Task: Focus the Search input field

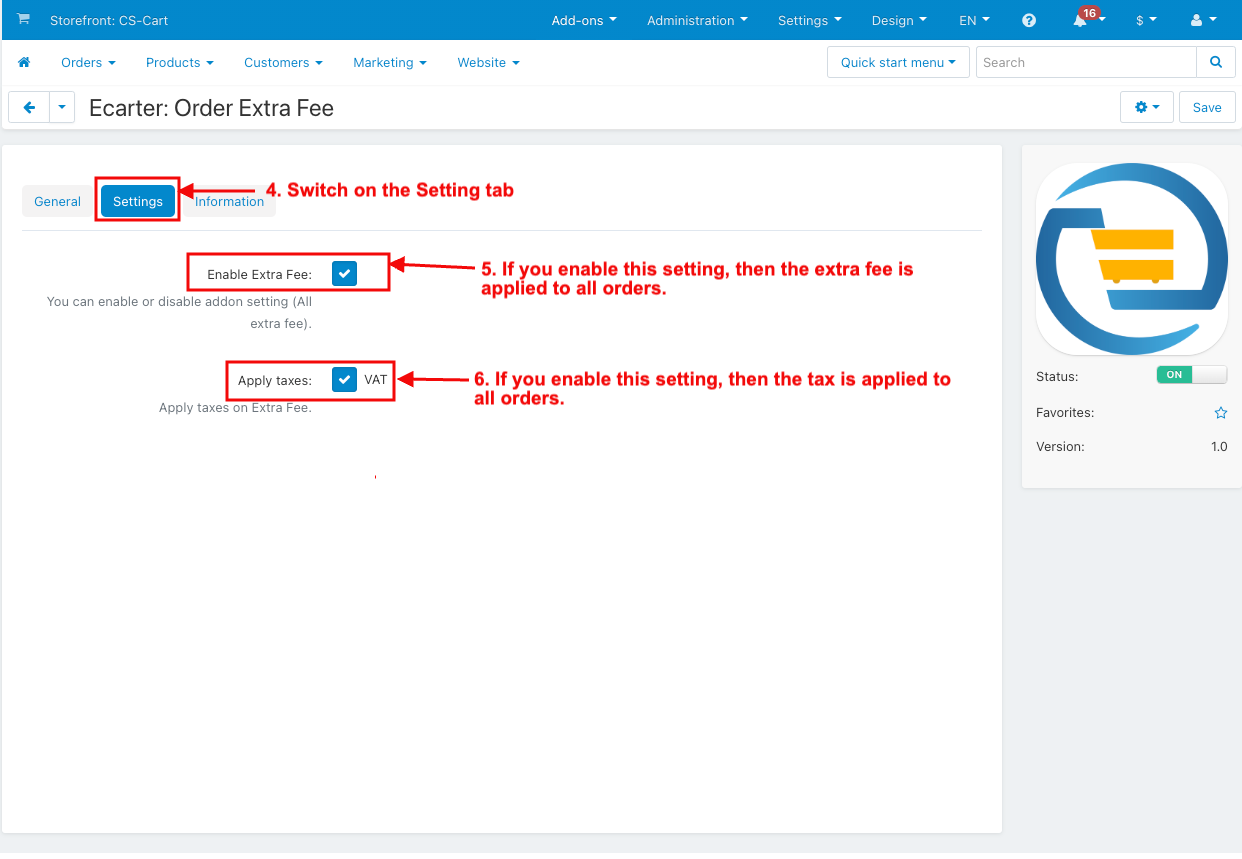Action: click(x=1086, y=62)
